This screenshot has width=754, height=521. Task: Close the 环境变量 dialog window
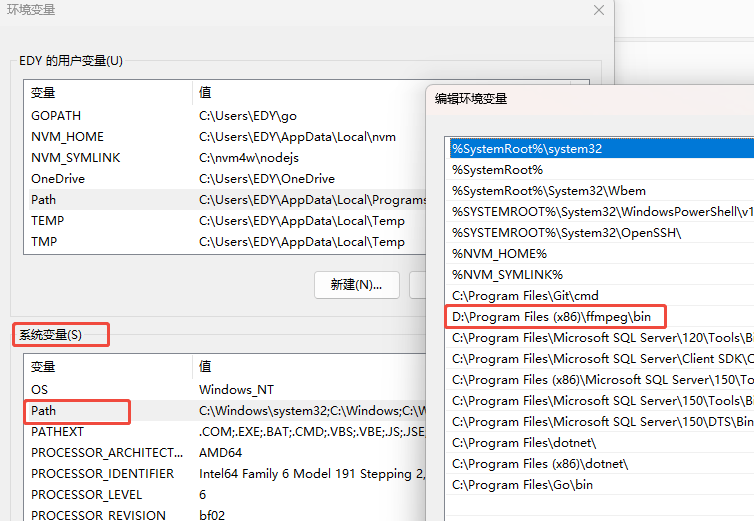tap(598, 10)
